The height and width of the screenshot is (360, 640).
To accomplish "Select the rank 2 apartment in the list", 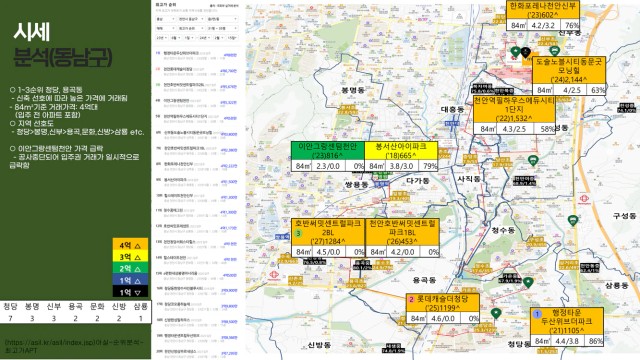I will pyautogui.click(x=196, y=71).
